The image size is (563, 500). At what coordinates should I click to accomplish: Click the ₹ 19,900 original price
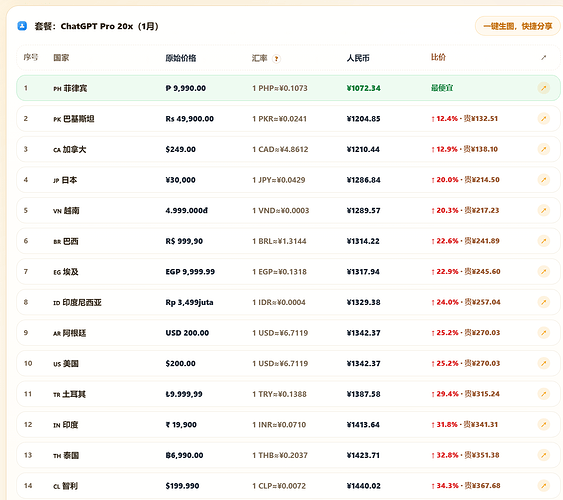tap(181, 425)
